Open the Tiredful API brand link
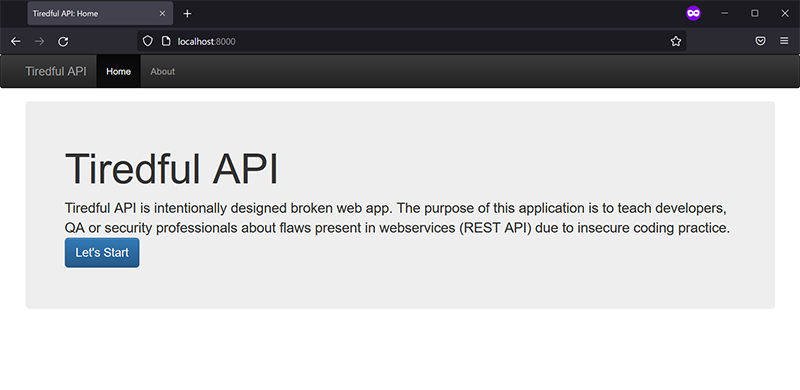The image size is (800, 390). pos(56,71)
